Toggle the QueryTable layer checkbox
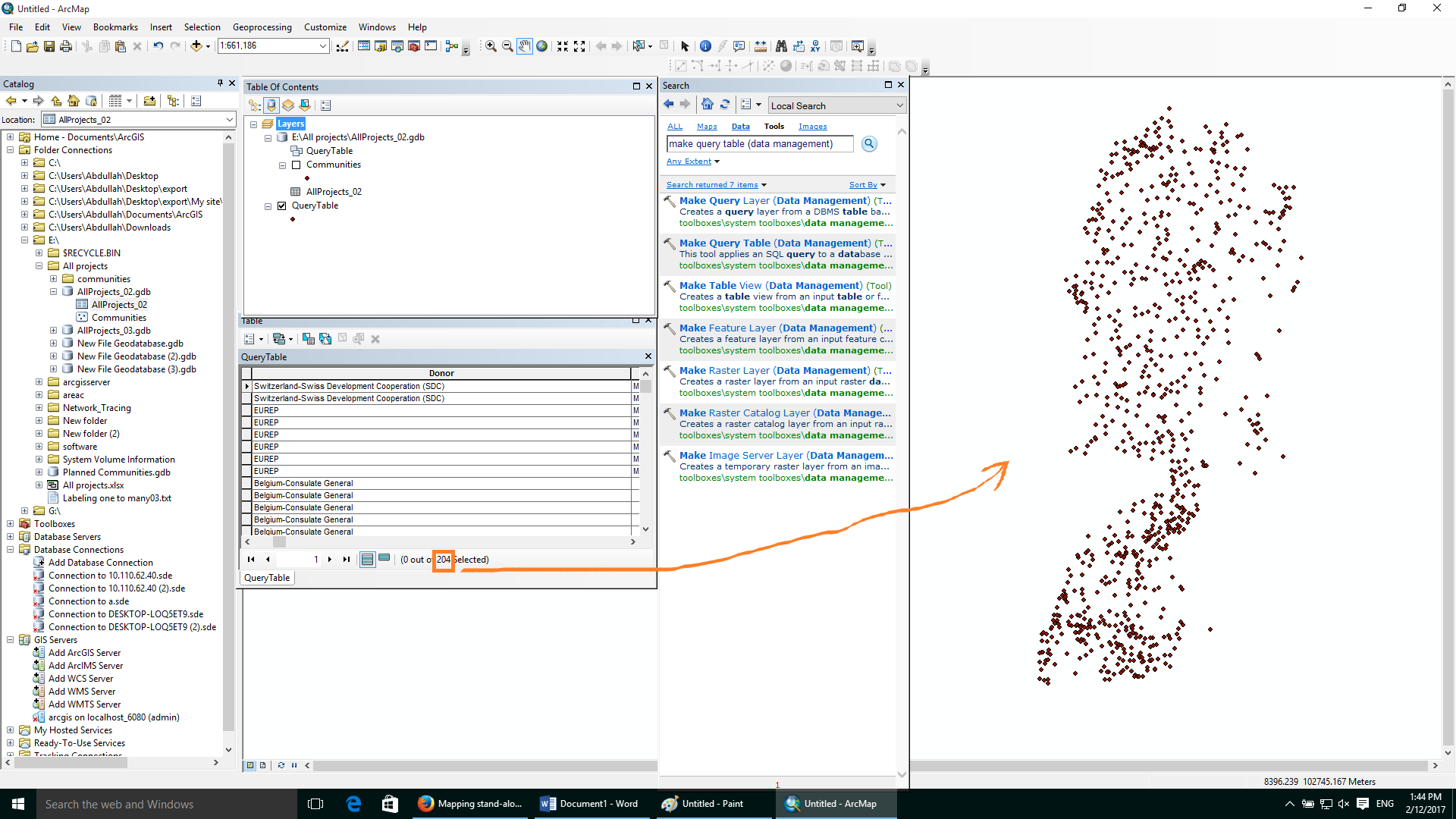 pyautogui.click(x=282, y=206)
